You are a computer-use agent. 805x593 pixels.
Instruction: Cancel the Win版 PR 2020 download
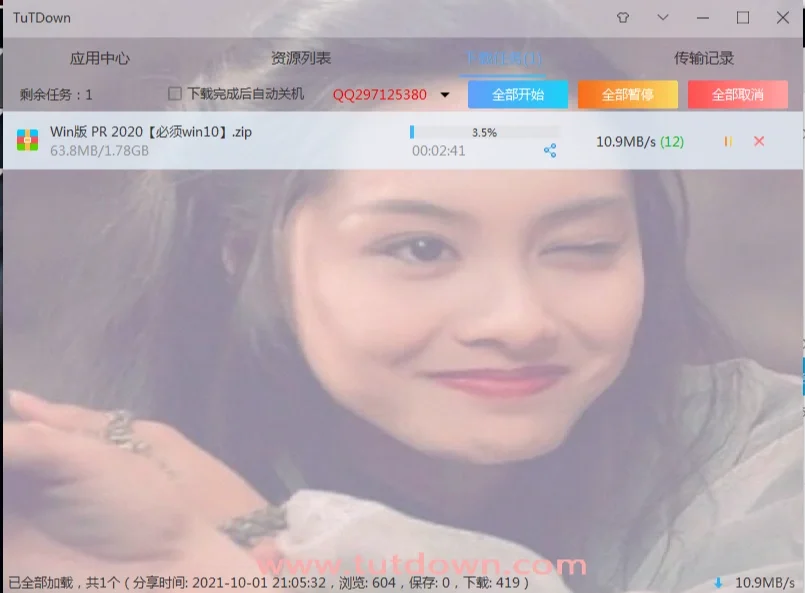click(759, 141)
